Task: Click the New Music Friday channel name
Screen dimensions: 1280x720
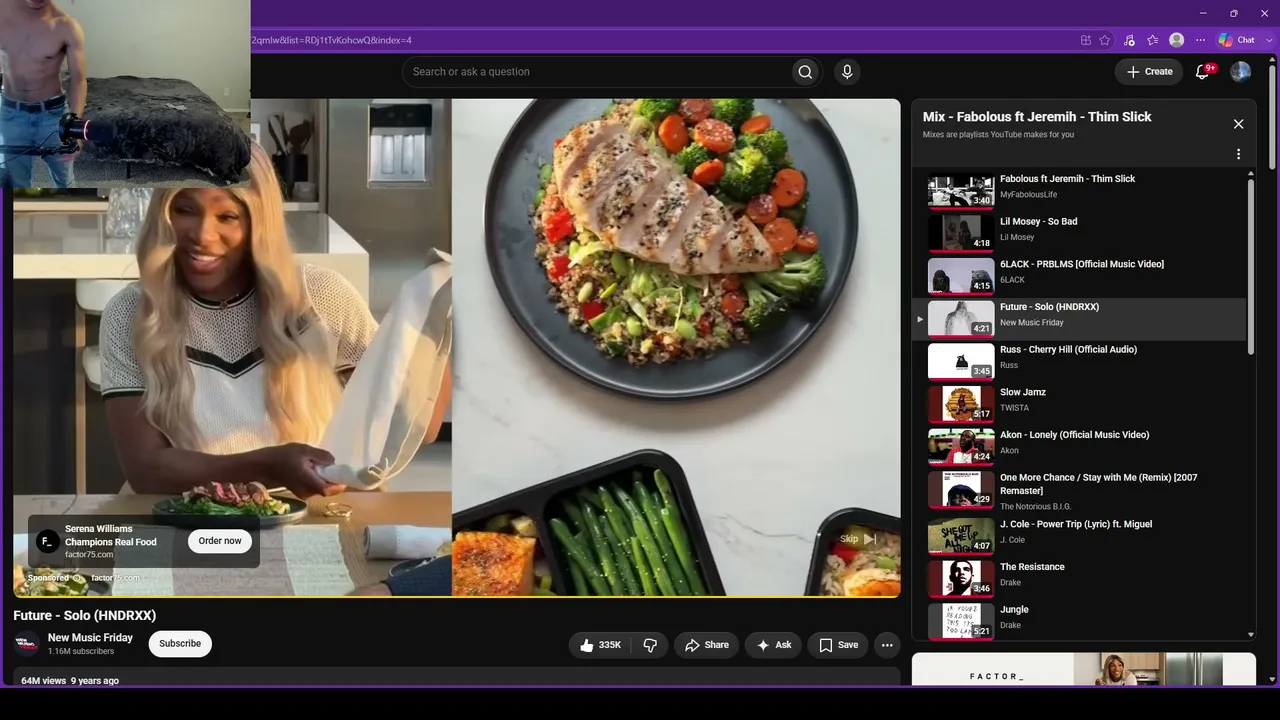Action: 90,638
